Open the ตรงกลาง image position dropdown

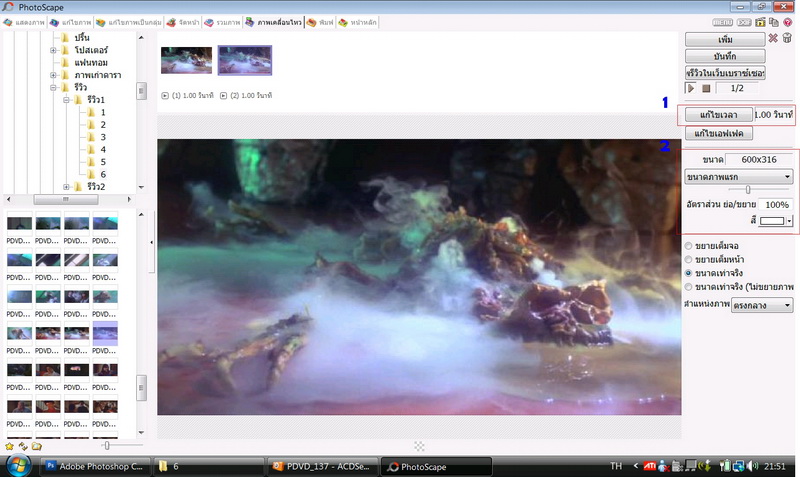click(x=762, y=306)
